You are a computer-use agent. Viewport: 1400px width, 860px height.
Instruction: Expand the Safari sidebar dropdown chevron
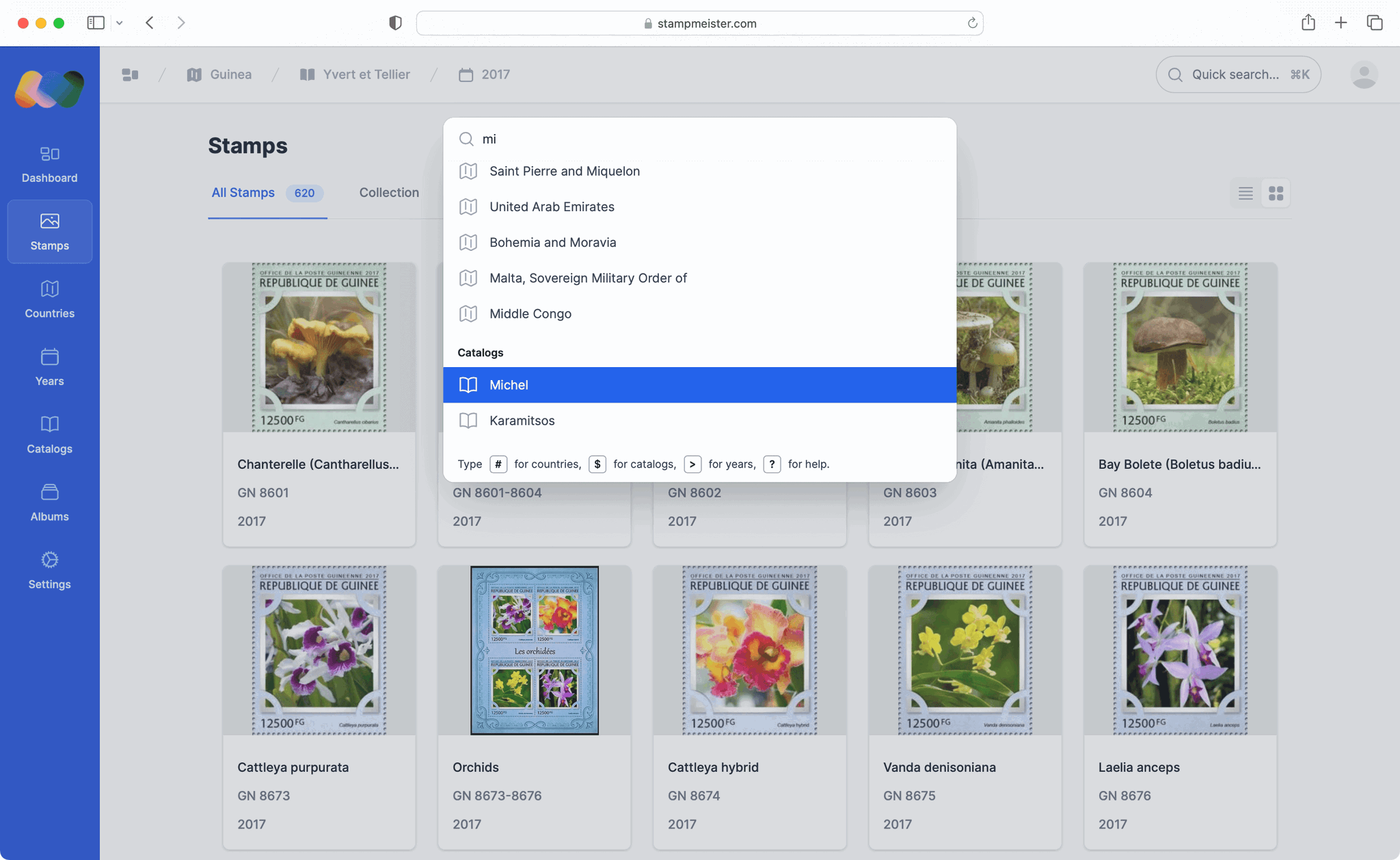[120, 23]
